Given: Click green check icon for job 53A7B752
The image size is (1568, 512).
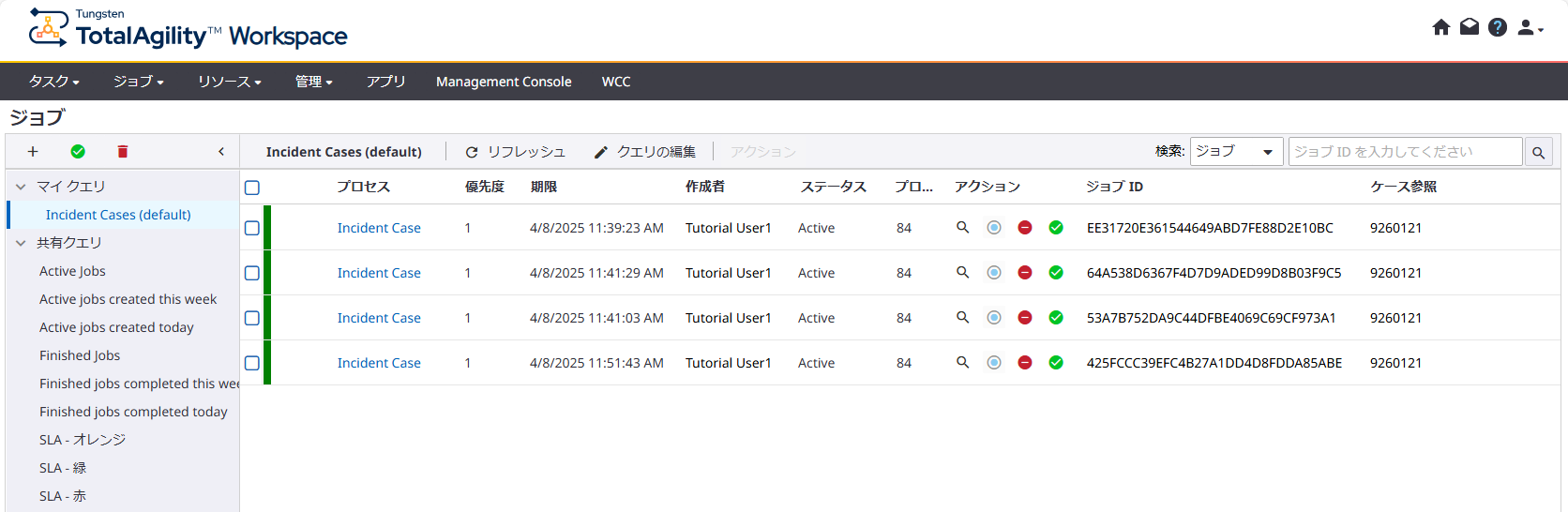Looking at the screenshot, I should (1056, 317).
